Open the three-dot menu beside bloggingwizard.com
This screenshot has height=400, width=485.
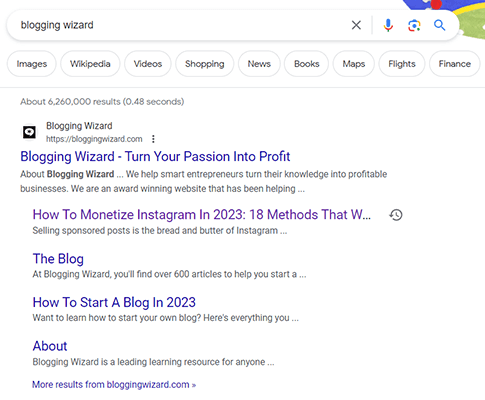(153, 139)
